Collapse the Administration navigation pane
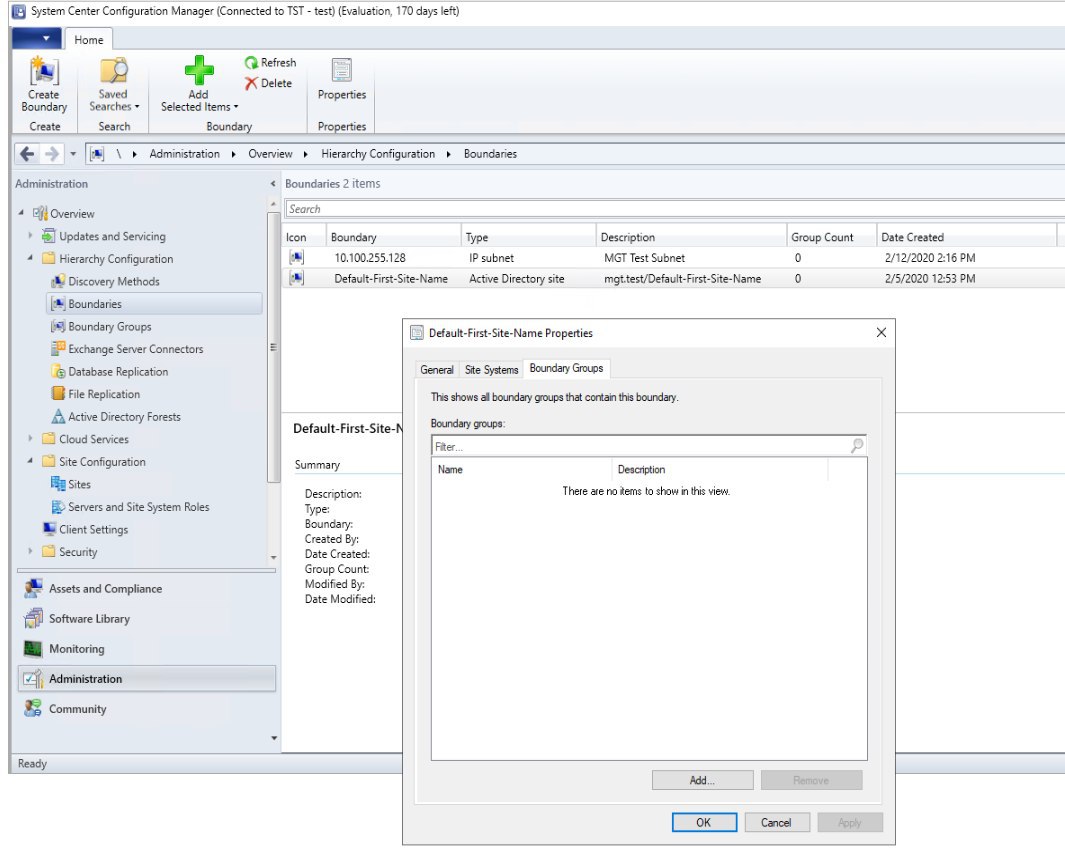 (273, 183)
